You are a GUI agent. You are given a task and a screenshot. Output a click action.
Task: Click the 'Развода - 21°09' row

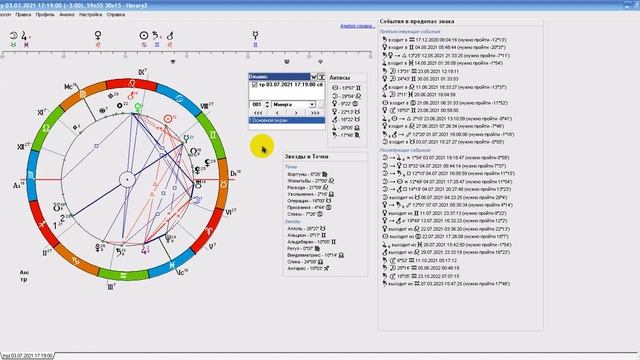[x=308, y=187]
